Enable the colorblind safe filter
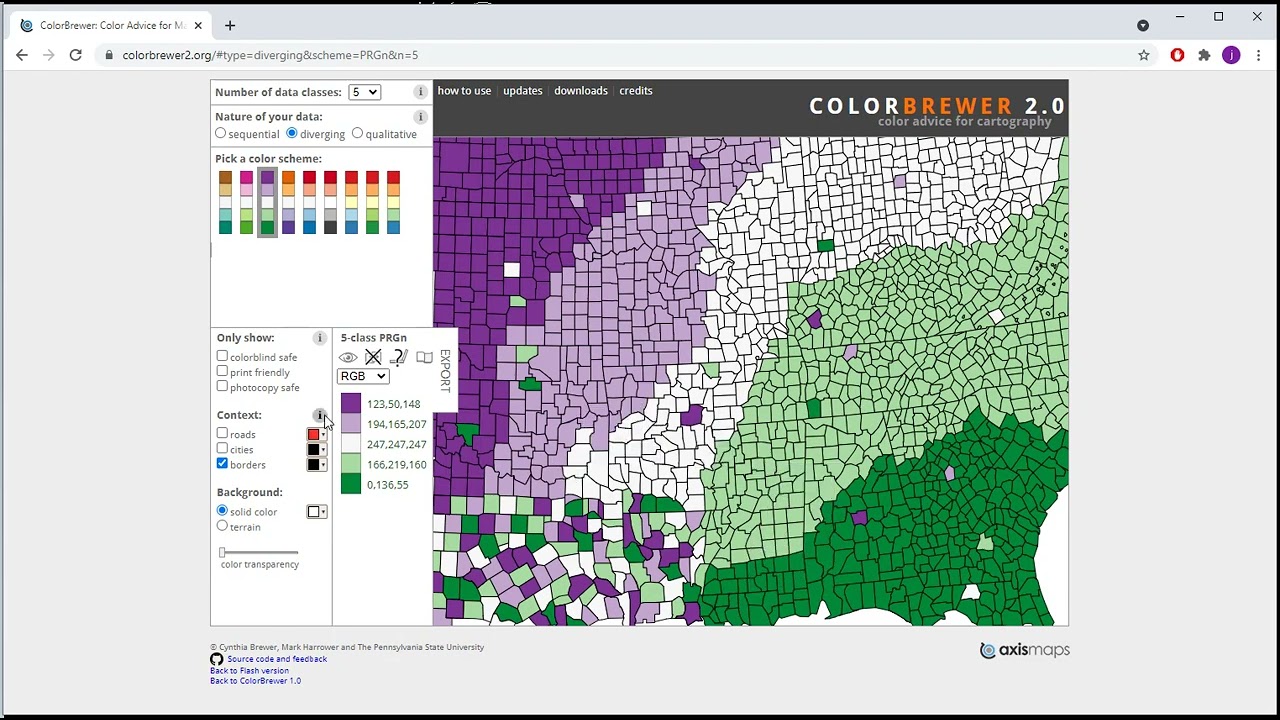 click(222, 356)
